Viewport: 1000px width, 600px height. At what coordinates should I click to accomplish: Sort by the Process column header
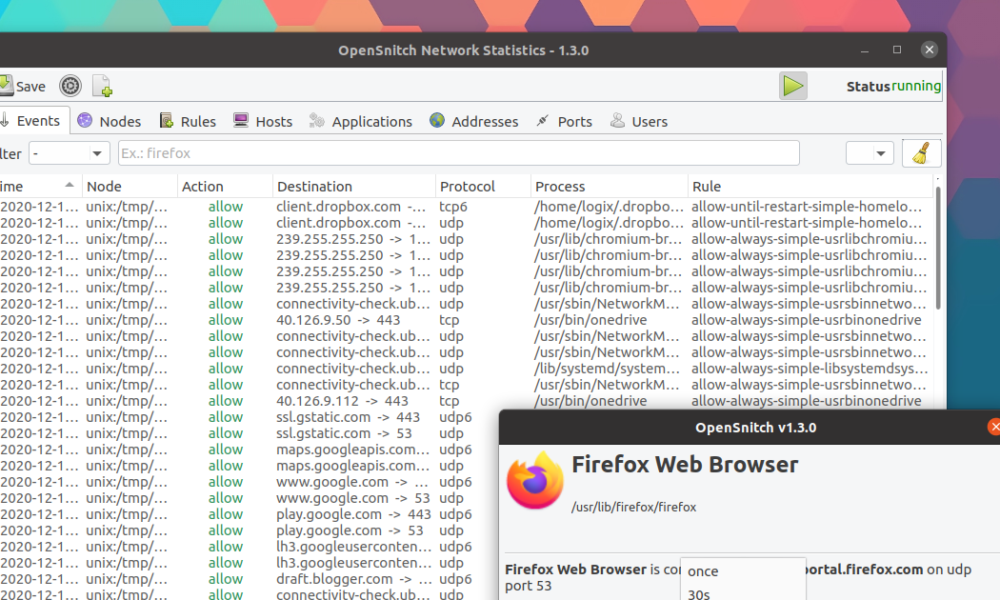(x=609, y=186)
